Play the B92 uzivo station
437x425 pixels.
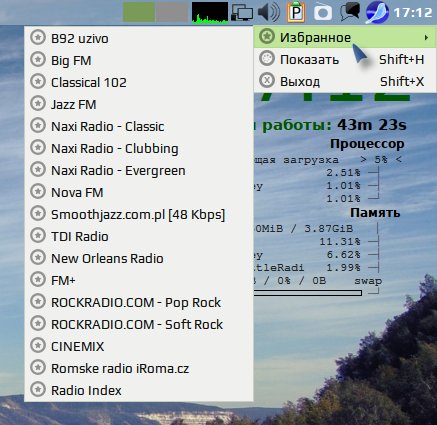click(x=139, y=38)
